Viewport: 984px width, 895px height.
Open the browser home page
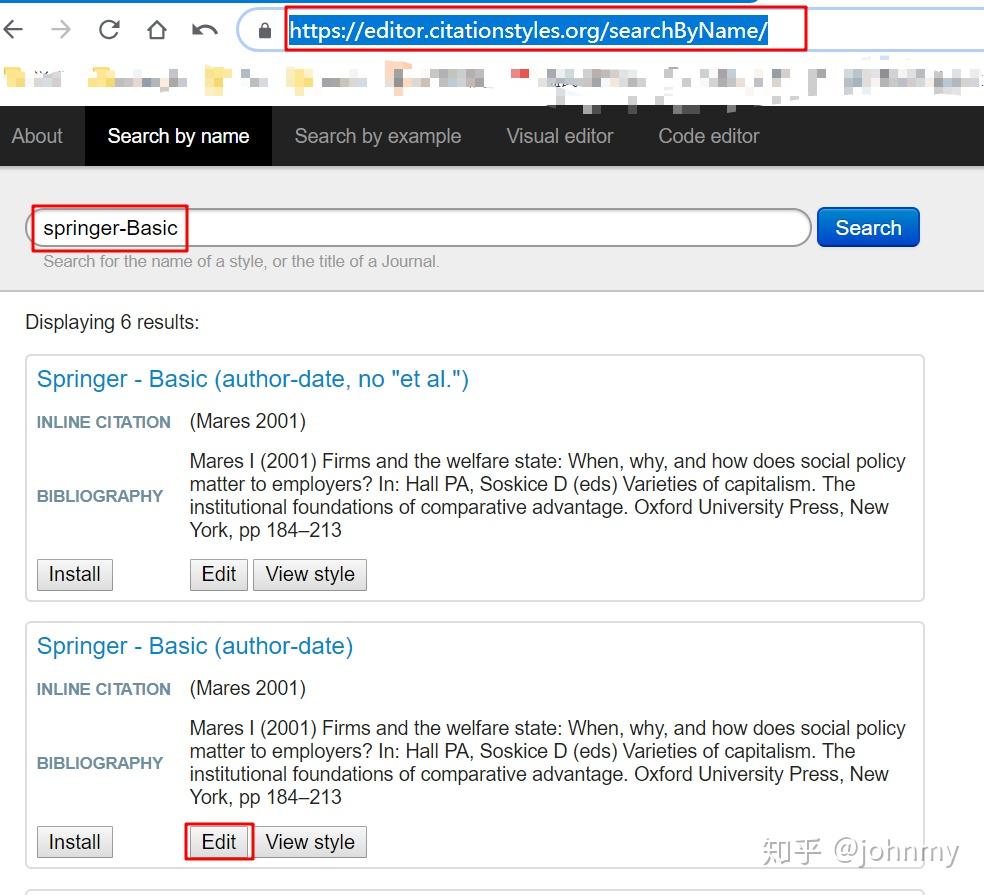(x=155, y=29)
